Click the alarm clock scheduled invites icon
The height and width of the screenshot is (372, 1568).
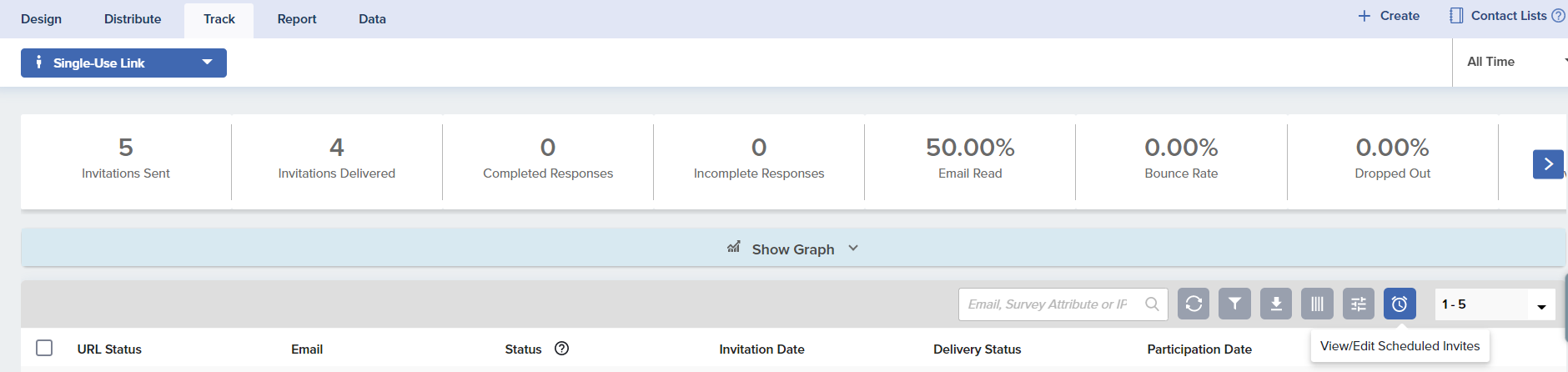coord(1400,304)
